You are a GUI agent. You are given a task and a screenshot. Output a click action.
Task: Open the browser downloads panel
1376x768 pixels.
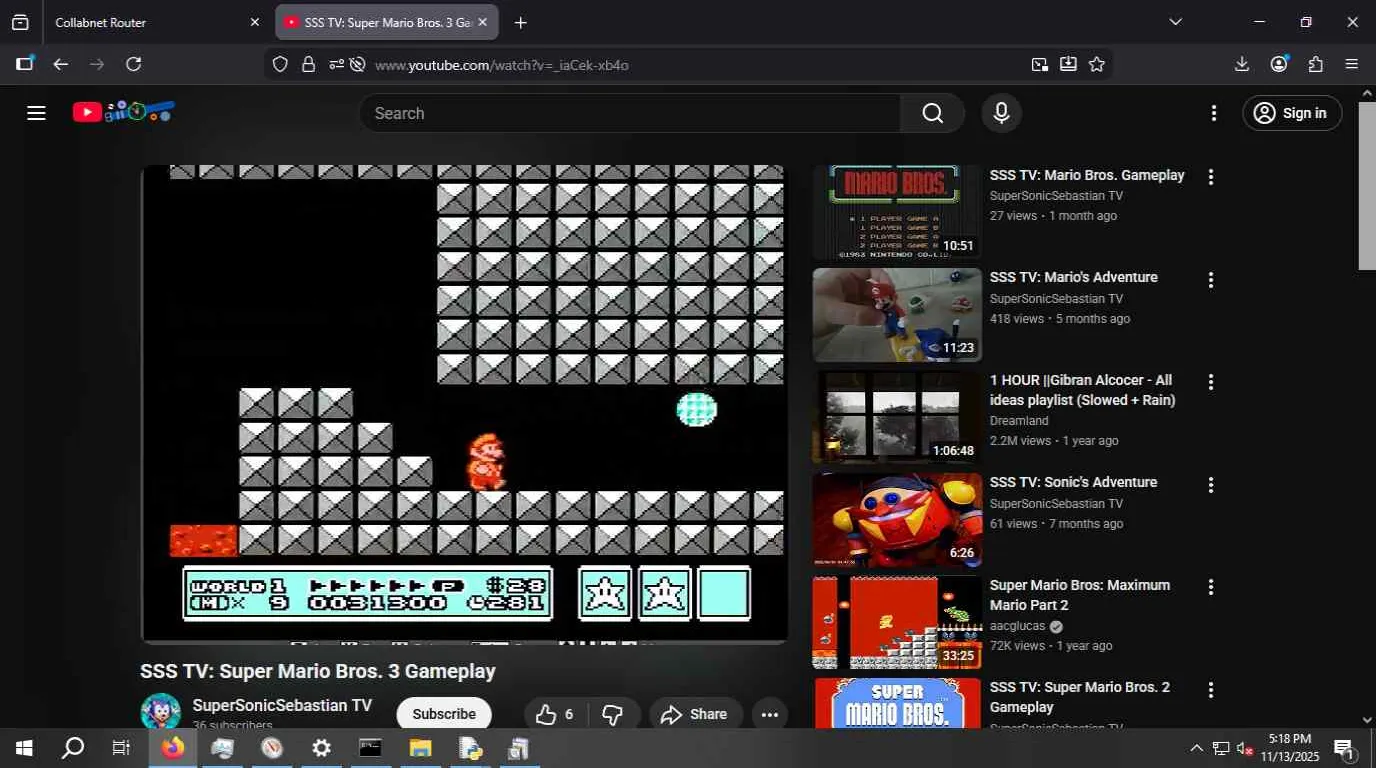point(1242,64)
